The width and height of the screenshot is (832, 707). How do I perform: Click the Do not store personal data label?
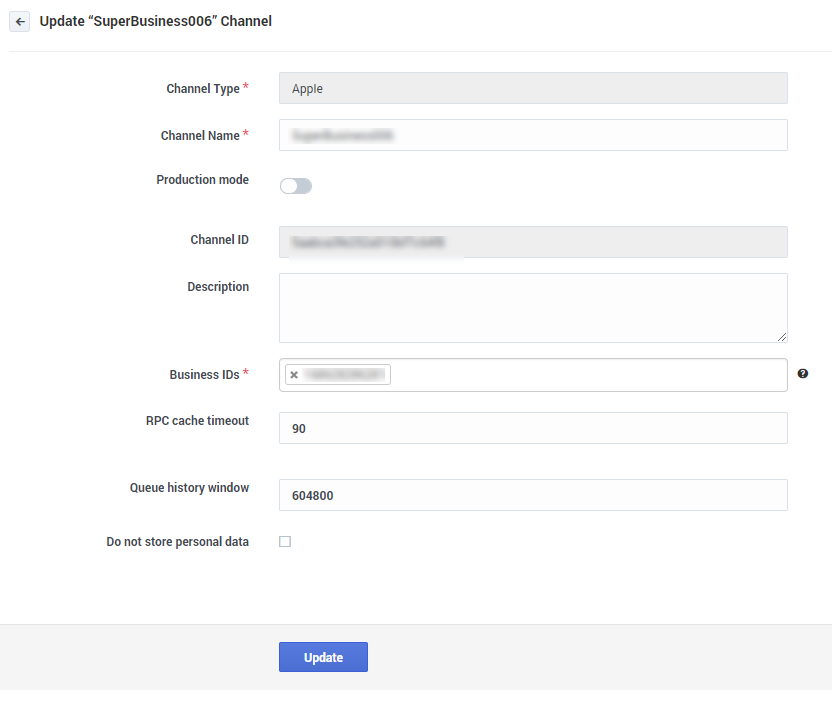click(177, 542)
